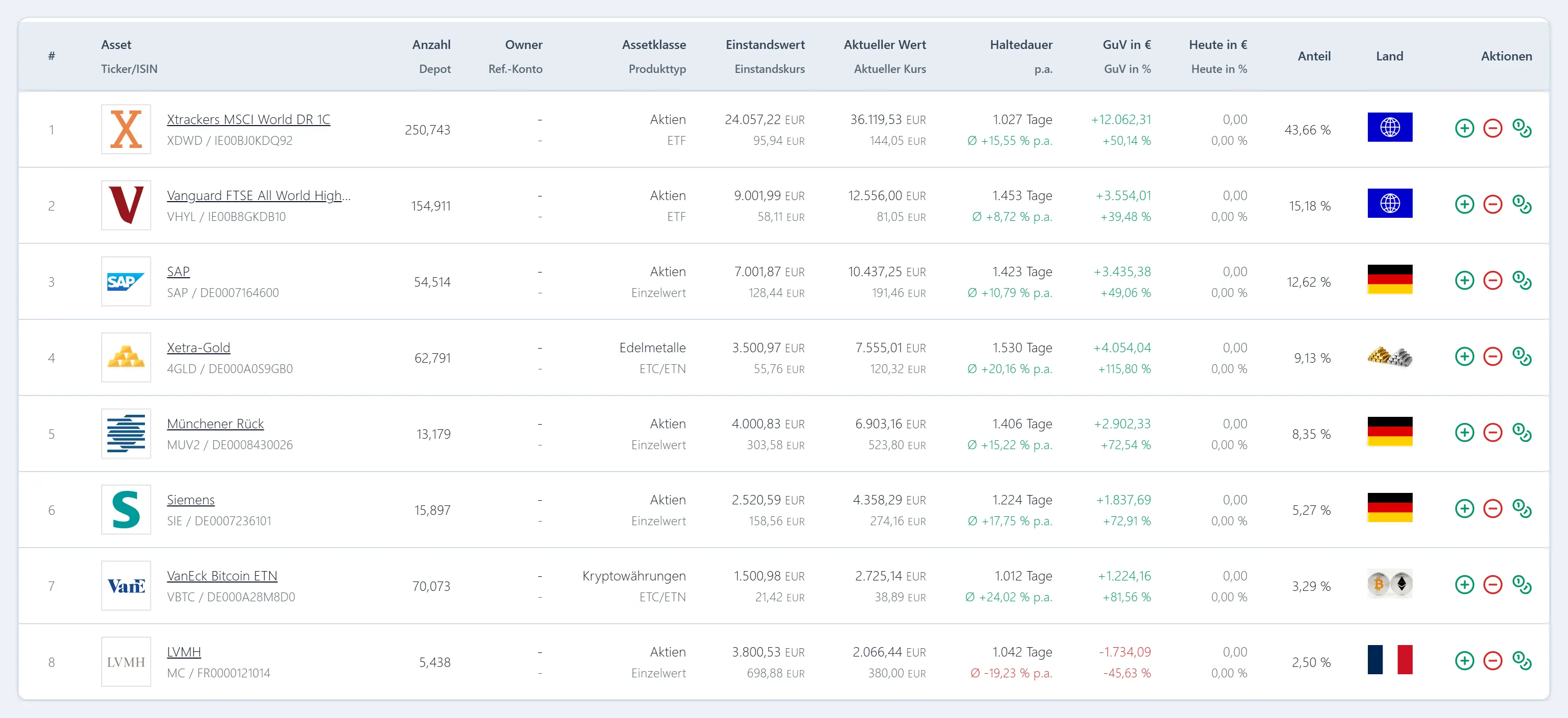Click the SAP logo thumbnail

coord(126,281)
